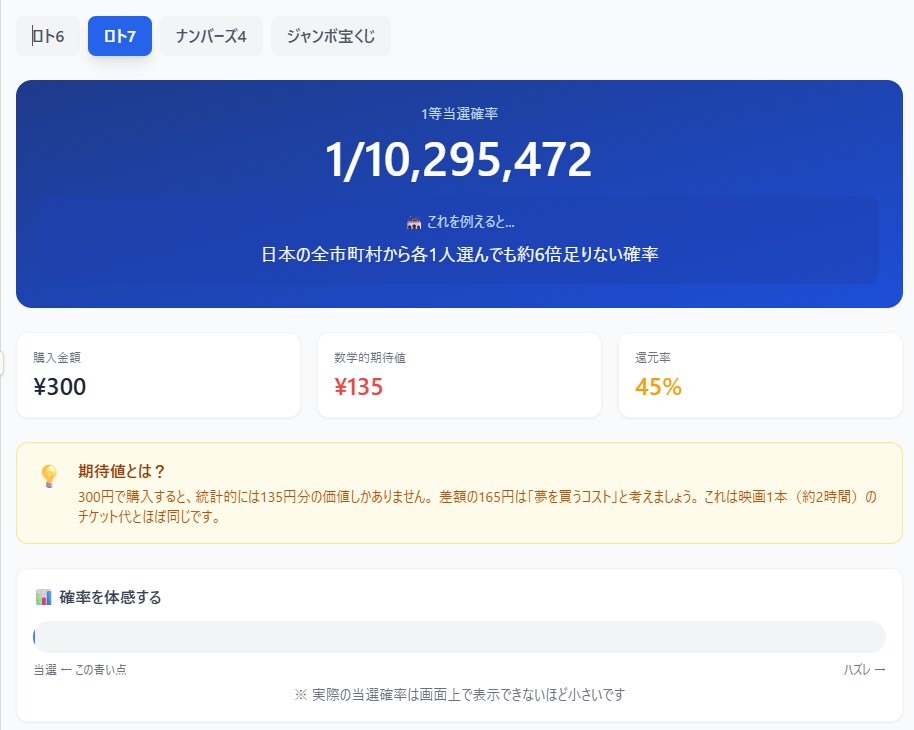Click the ¥300 purchase amount value
914x730 pixels.
coord(59,387)
